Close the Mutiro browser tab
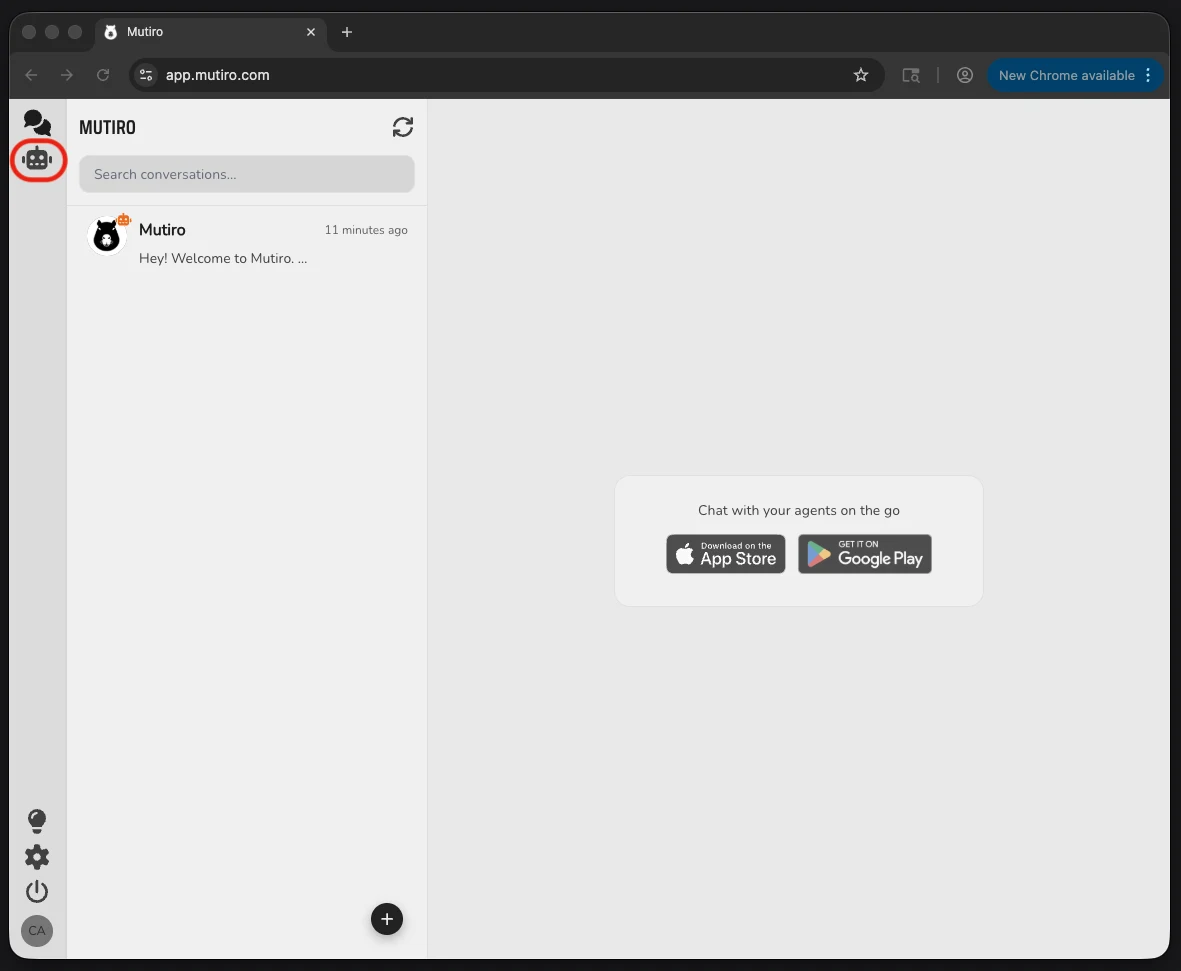 (x=310, y=32)
